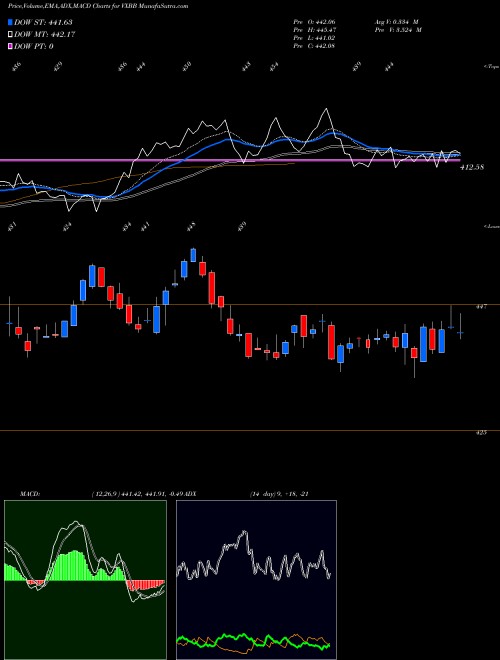The width and height of the screenshot is (500, 660).
Task: Click the MACD heading label
Action: (30, 494)
